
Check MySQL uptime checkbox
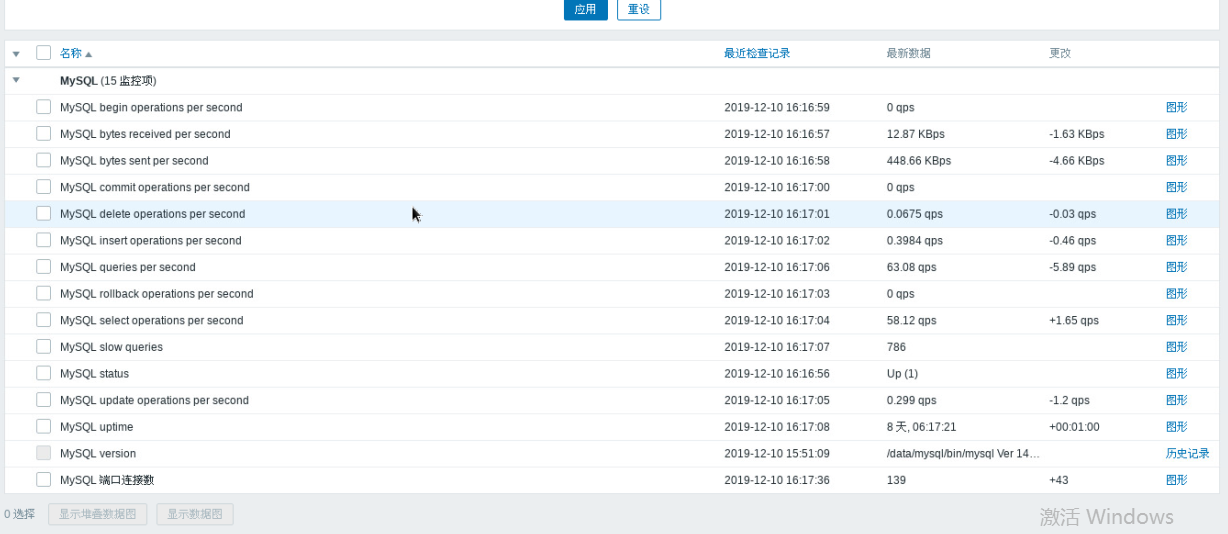tap(43, 426)
